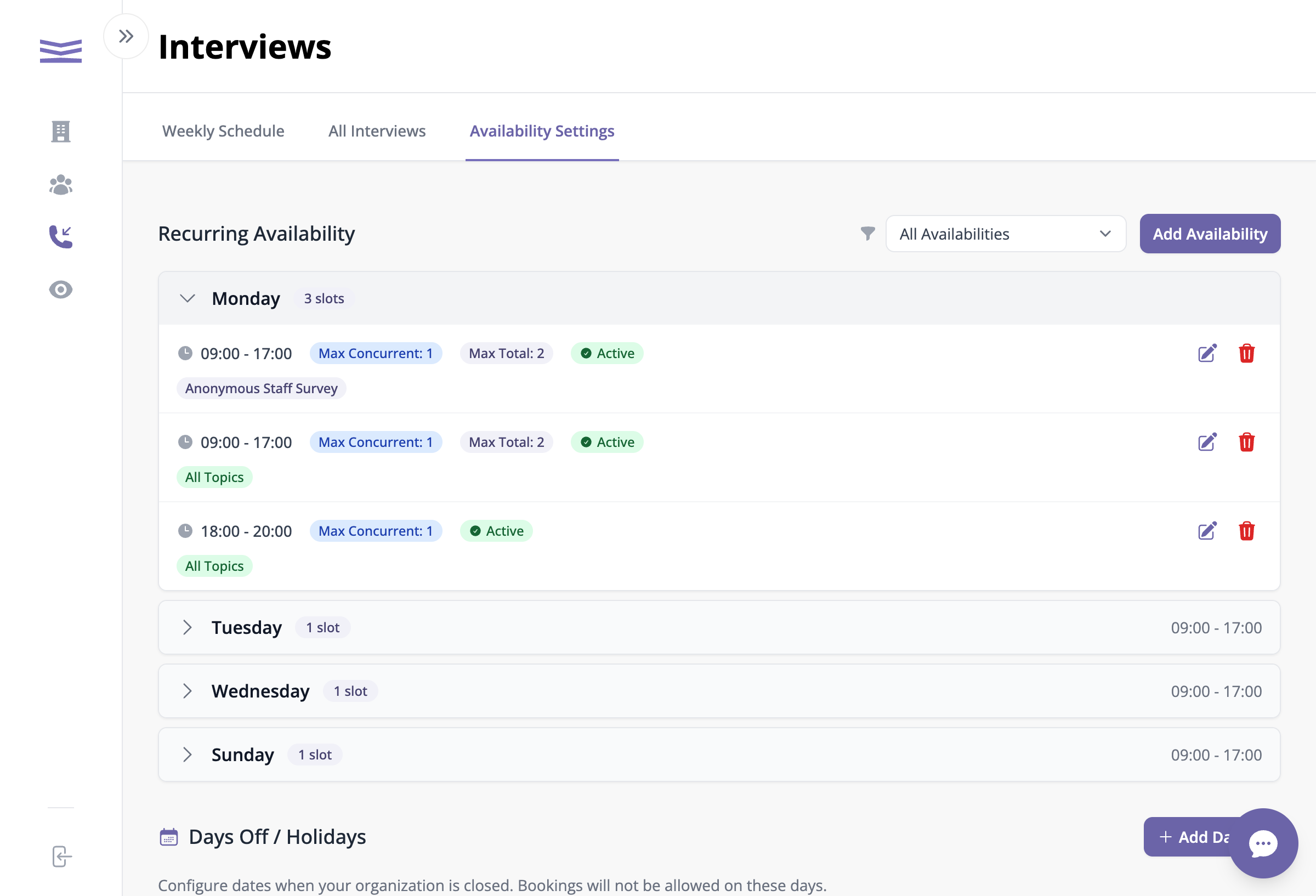Expand the Wednesday availability section
Screen dimensions: 1316x896
[x=188, y=690]
